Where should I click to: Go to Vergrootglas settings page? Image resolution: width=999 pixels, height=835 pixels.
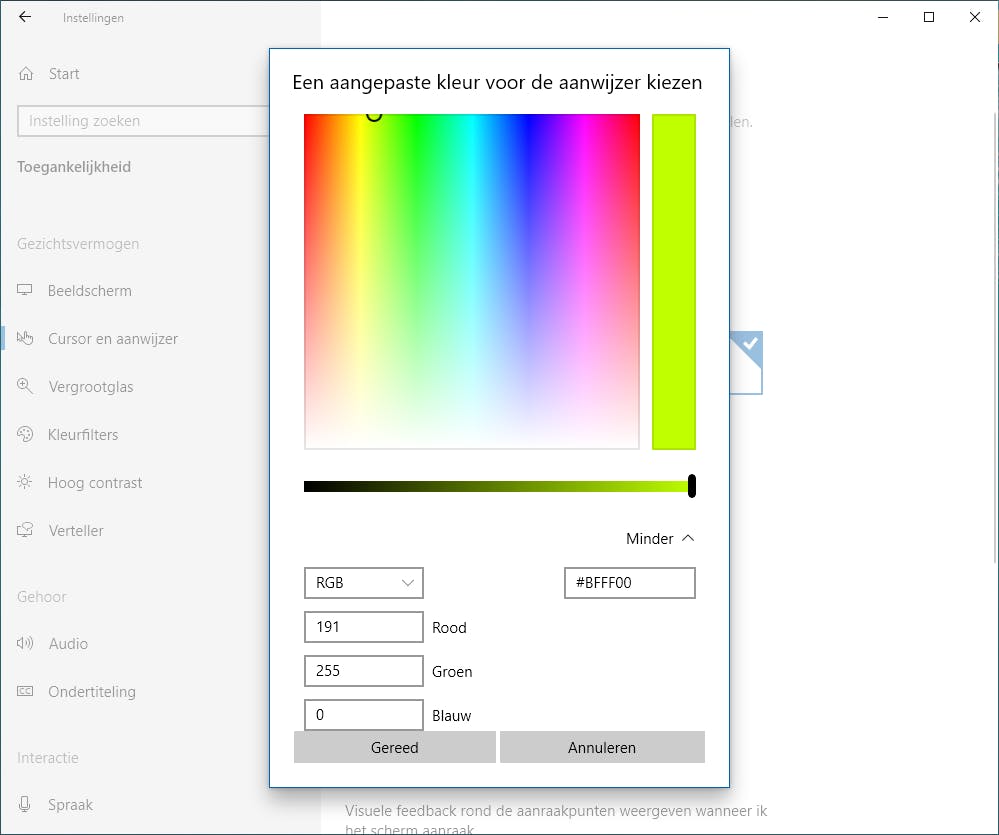(x=91, y=387)
